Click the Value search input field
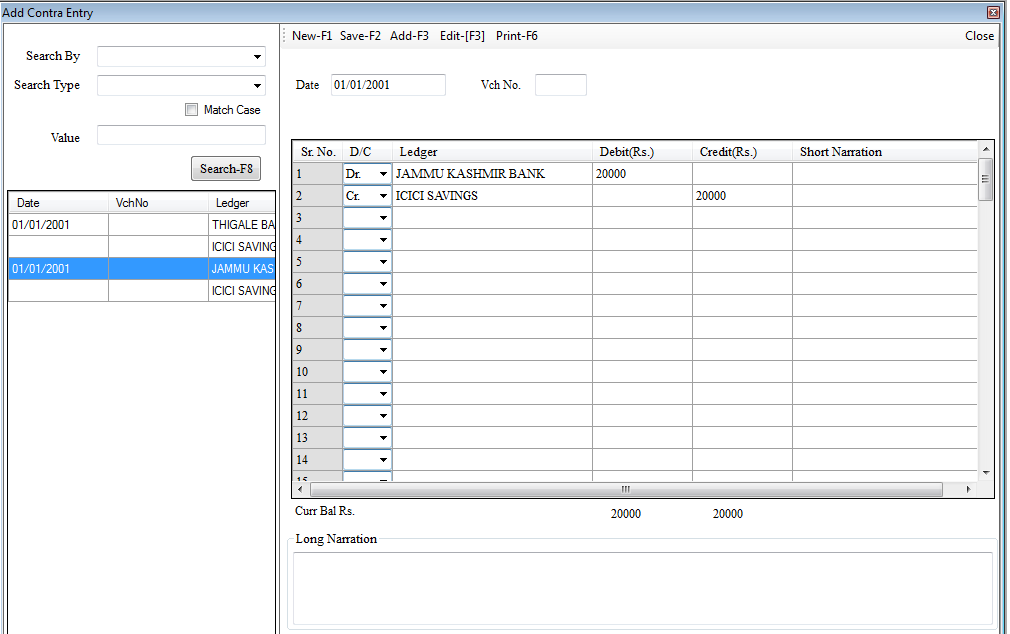Image resolution: width=1010 pixels, height=634 pixels. coord(181,136)
